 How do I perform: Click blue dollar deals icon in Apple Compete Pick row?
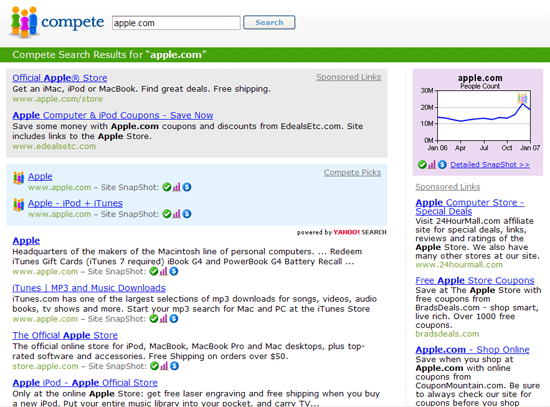tap(187, 187)
